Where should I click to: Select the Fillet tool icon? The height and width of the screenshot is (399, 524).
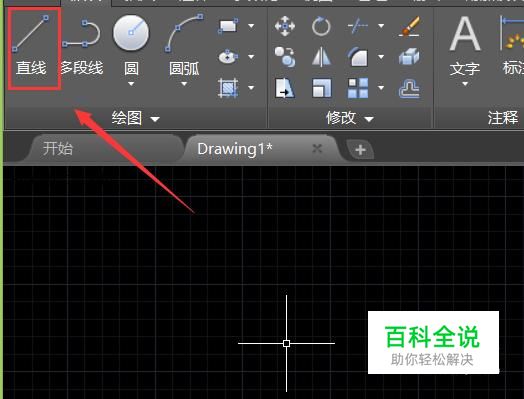point(358,57)
